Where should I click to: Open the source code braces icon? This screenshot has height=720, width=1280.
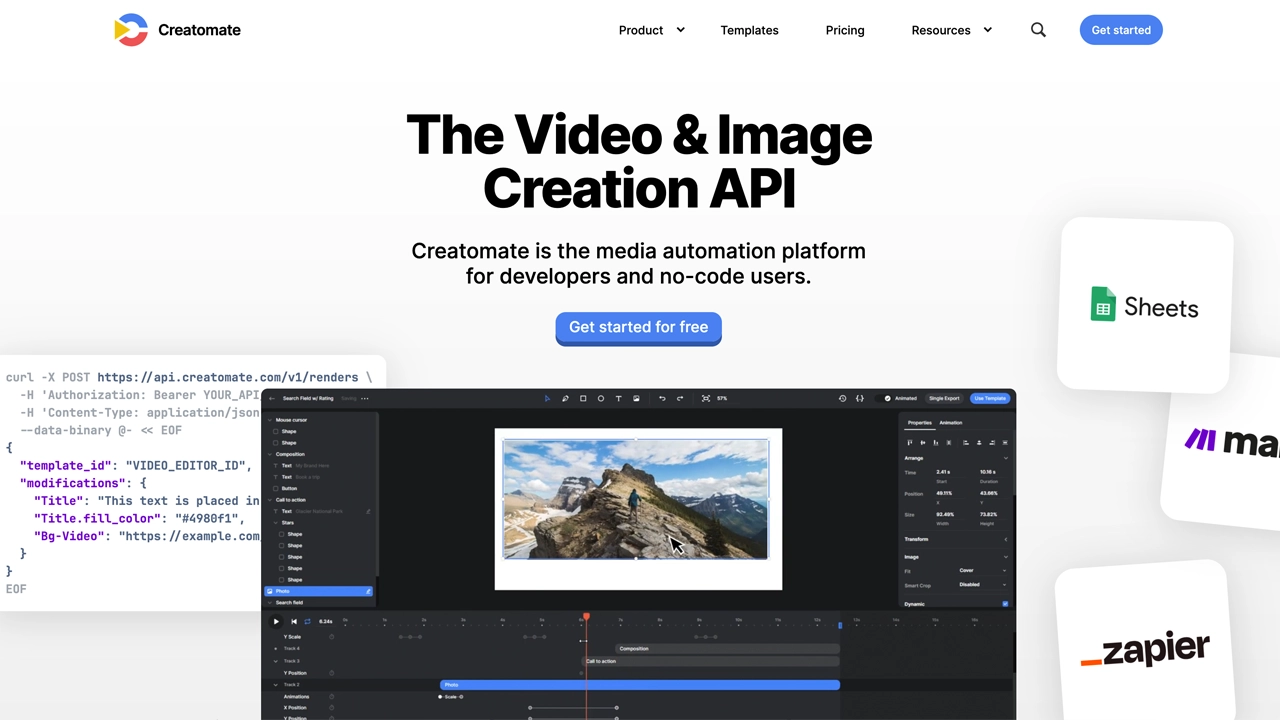click(860, 398)
